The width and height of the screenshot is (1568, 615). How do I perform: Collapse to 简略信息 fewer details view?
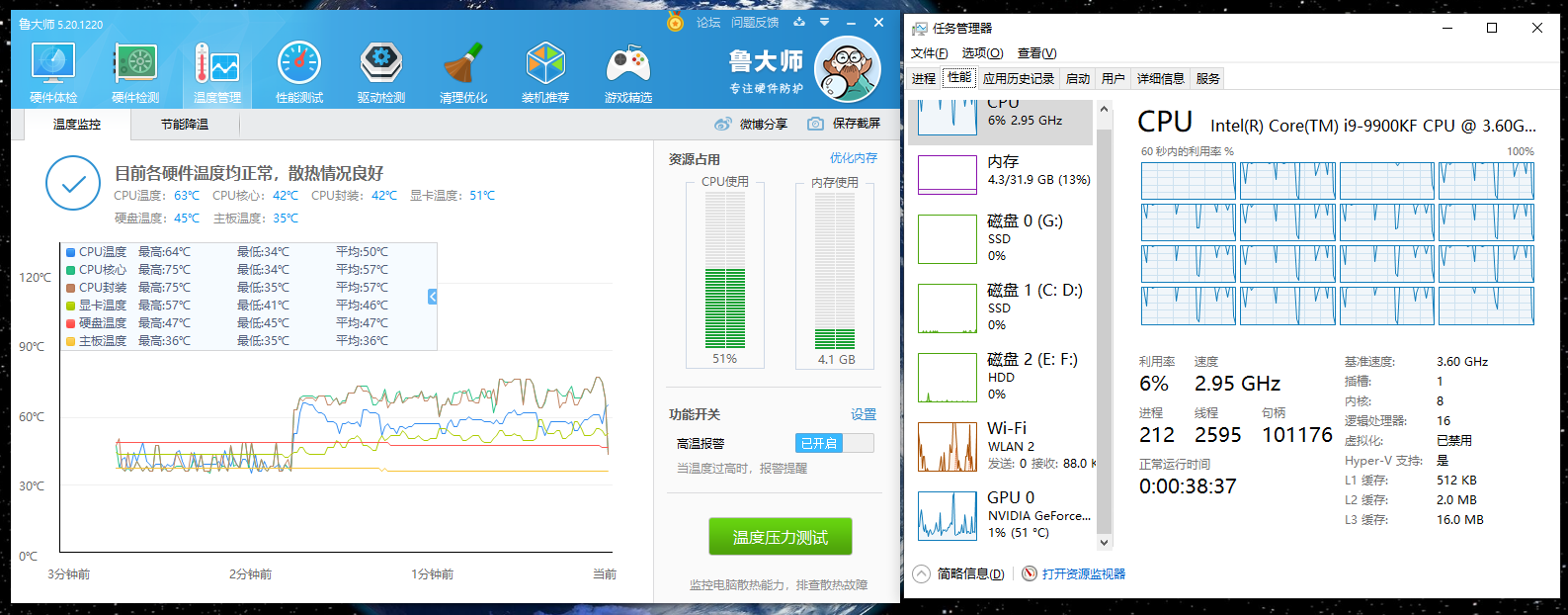point(958,574)
